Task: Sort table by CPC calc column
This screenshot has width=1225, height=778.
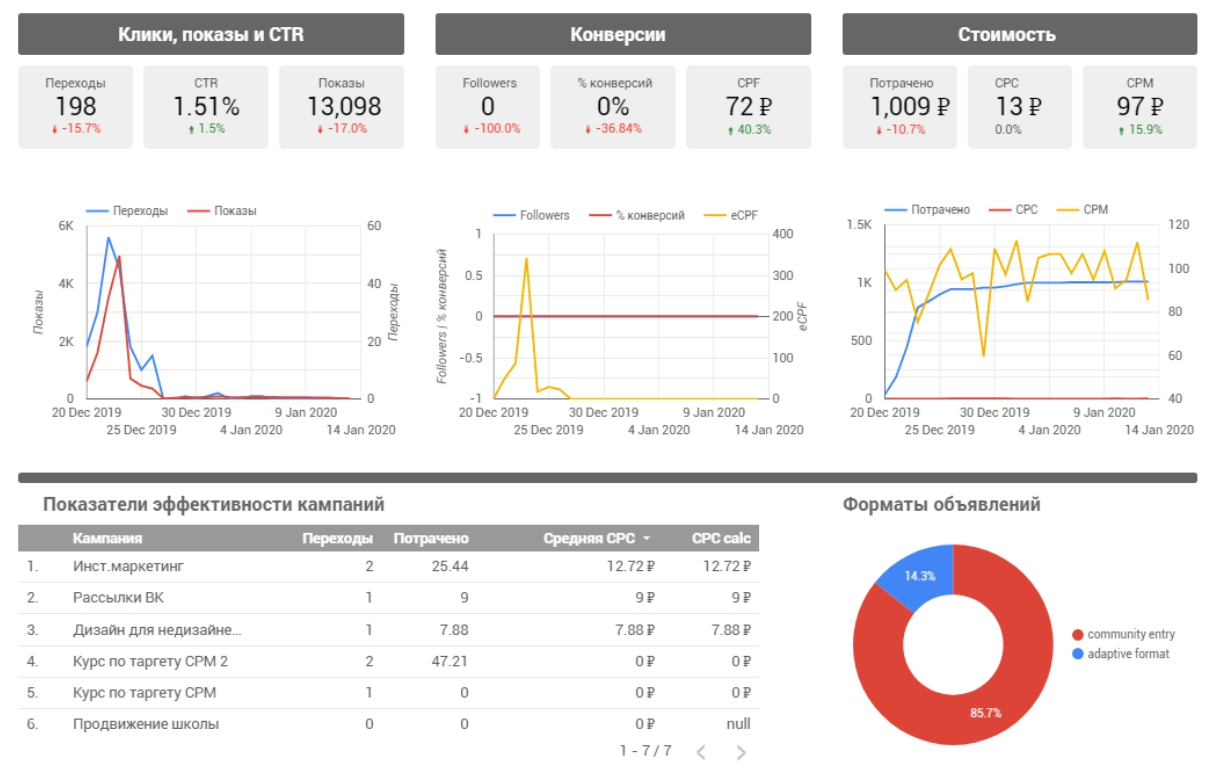Action: tap(721, 539)
